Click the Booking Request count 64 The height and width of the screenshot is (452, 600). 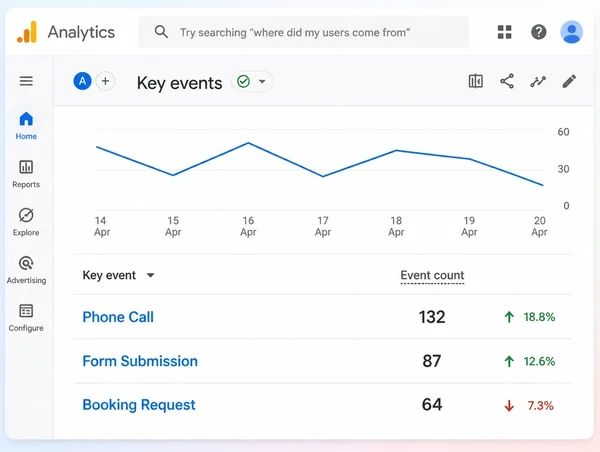(x=432, y=405)
